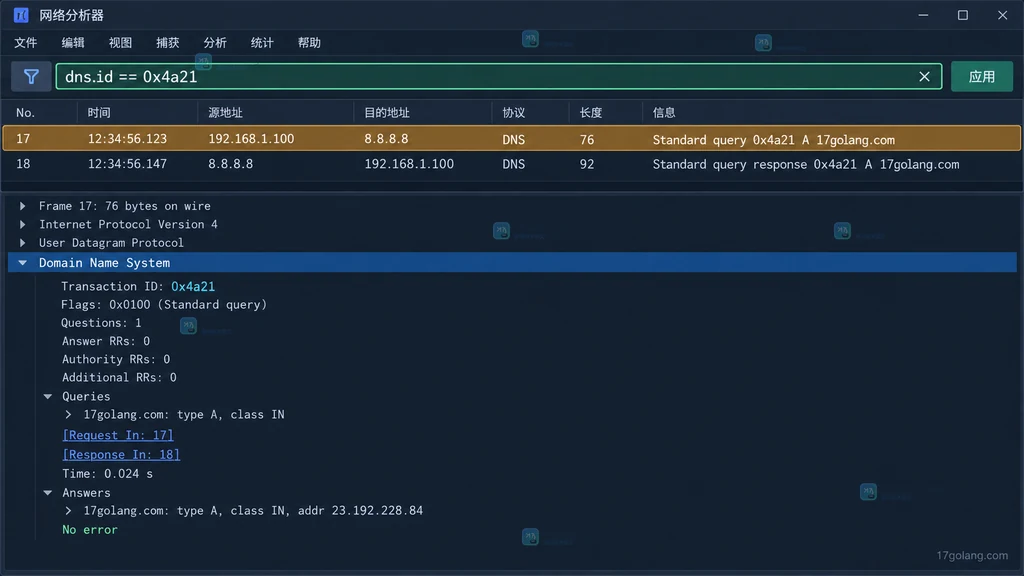The image size is (1024, 576).
Task: Click the 12:34:56.123 time cell
Action: 127,138
